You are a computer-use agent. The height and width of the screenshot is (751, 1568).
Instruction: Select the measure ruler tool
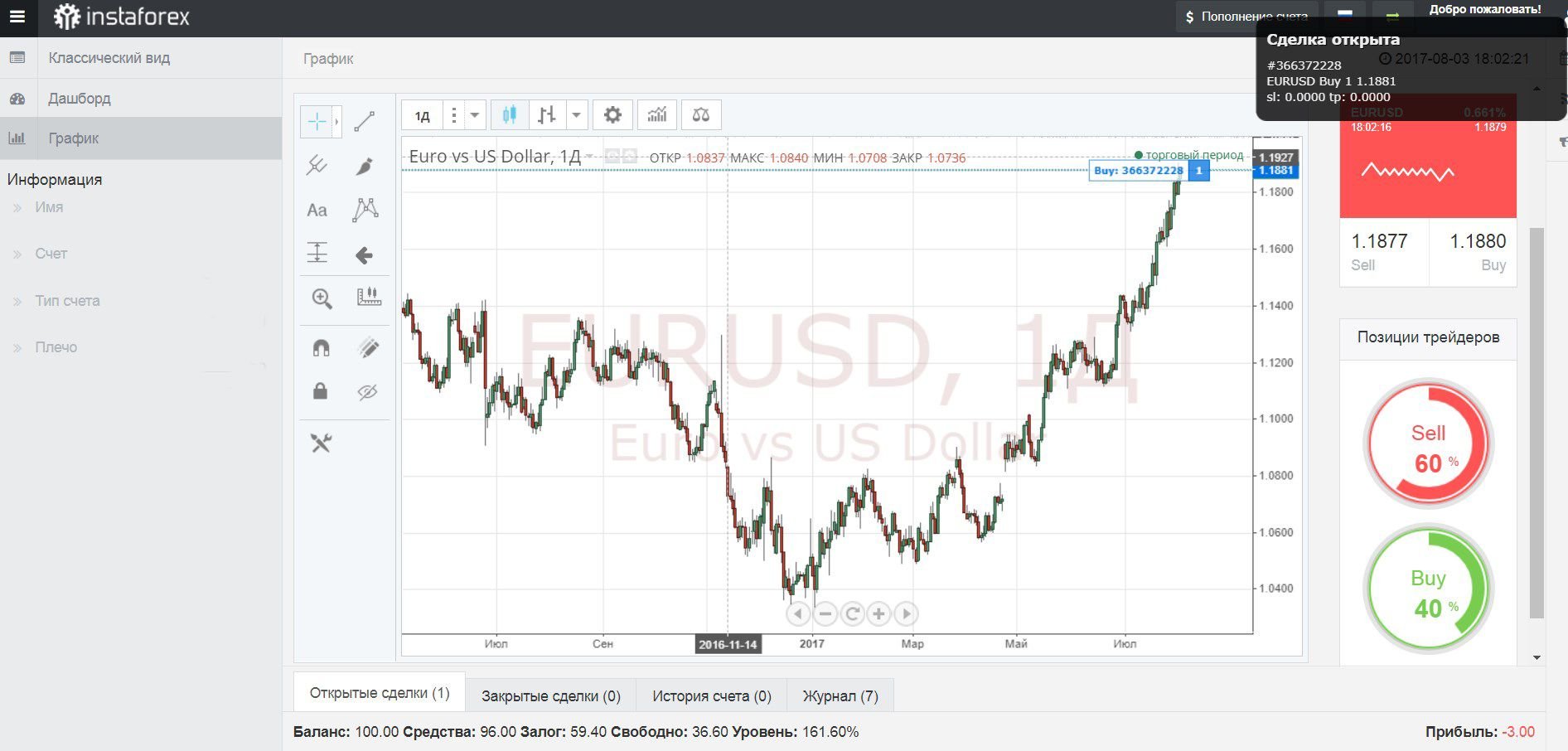tap(369, 297)
